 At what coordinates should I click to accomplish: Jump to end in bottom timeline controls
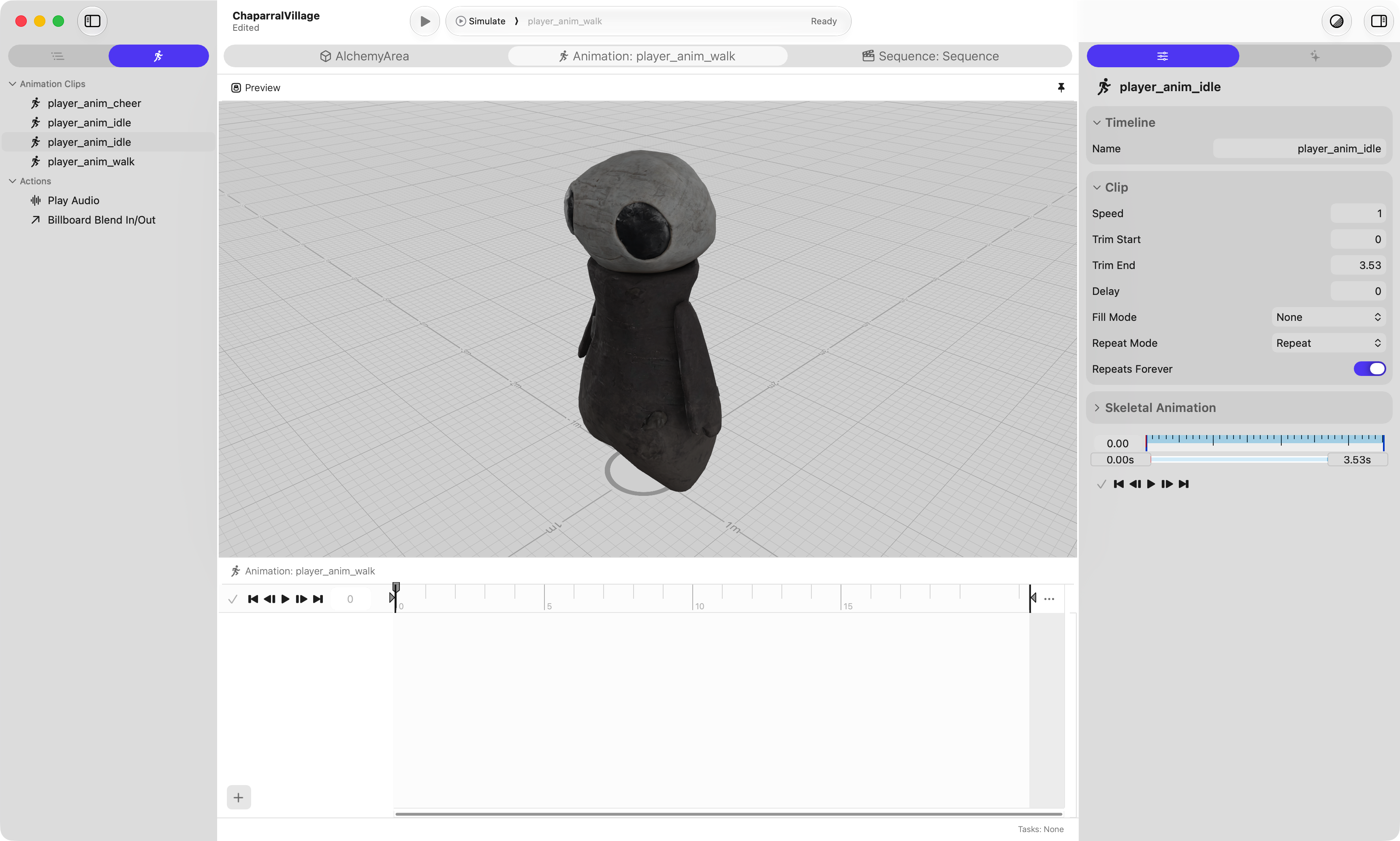318,599
